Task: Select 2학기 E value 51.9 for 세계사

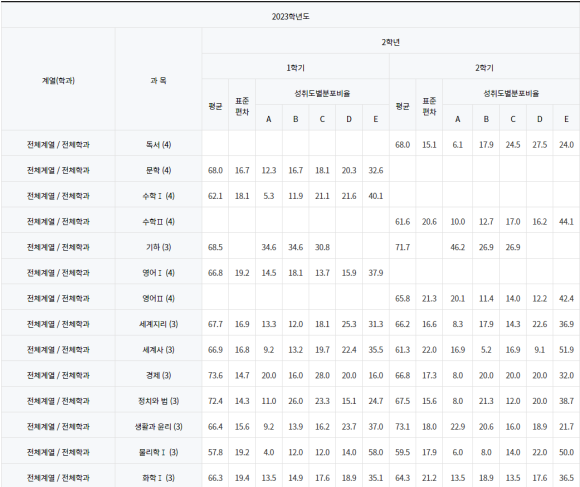Action: pyautogui.click(x=566, y=349)
